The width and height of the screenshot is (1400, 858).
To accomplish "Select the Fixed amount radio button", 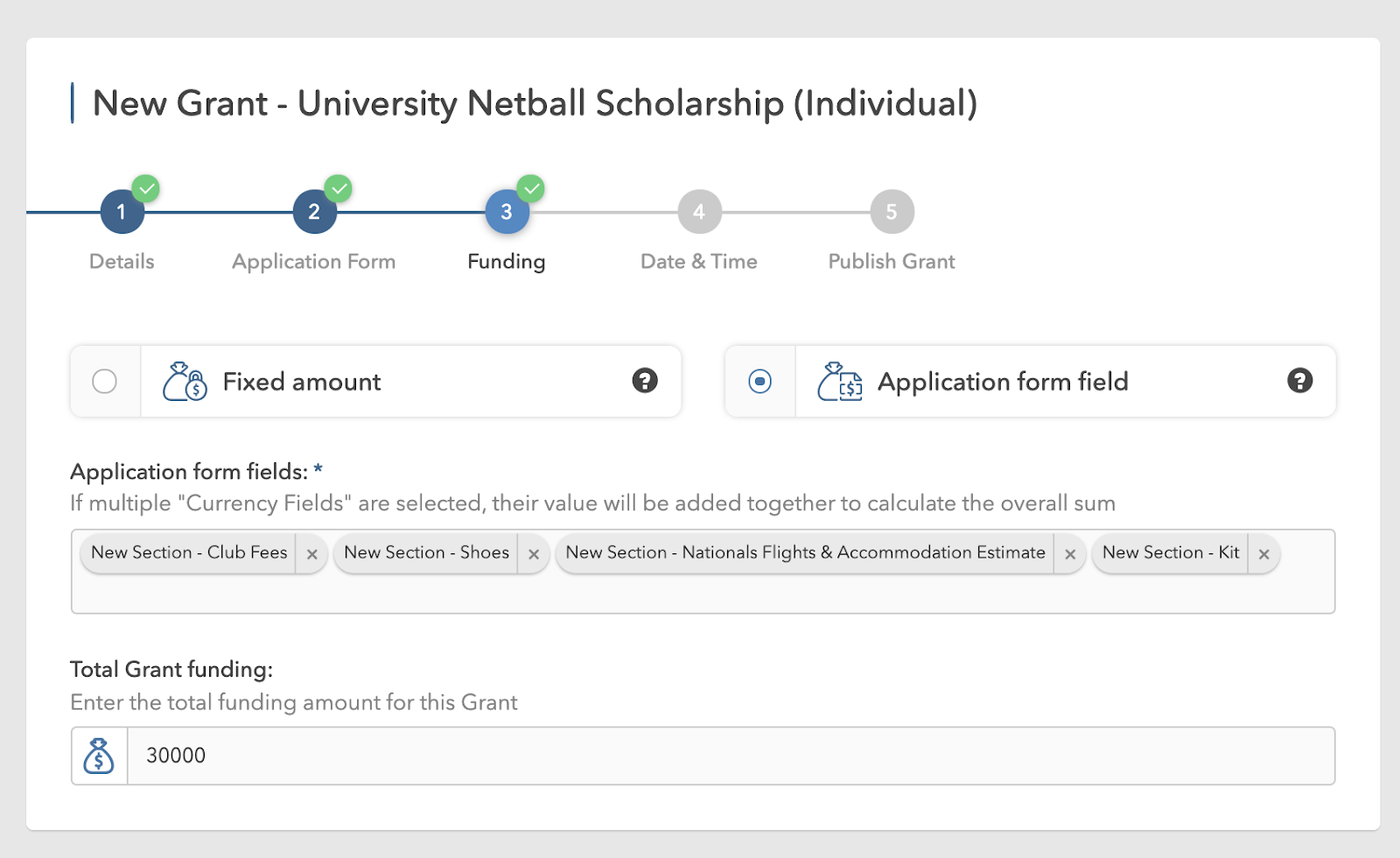I will pos(105,382).
